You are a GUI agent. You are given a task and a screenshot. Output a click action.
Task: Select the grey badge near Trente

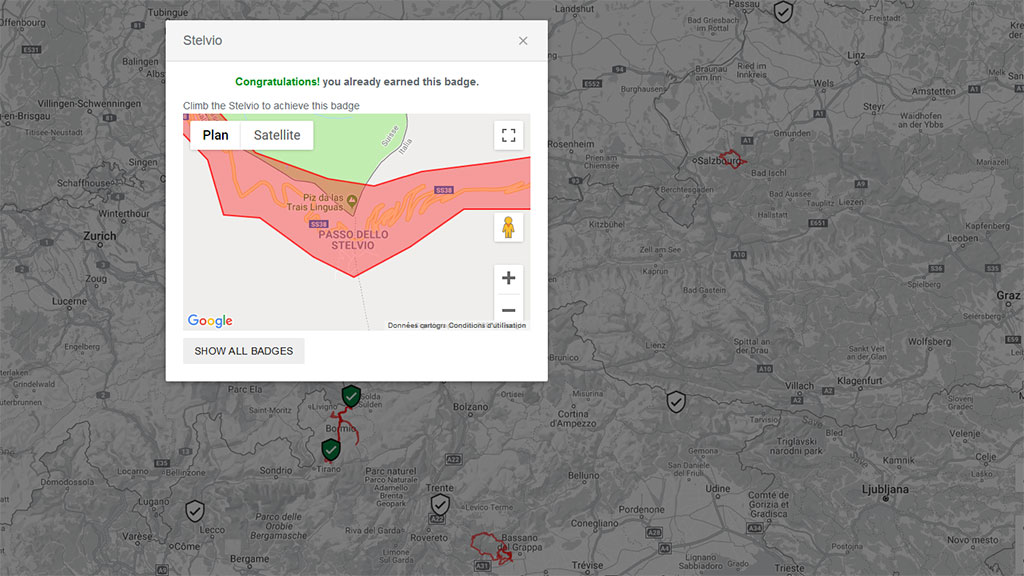pyautogui.click(x=440, y=504)
